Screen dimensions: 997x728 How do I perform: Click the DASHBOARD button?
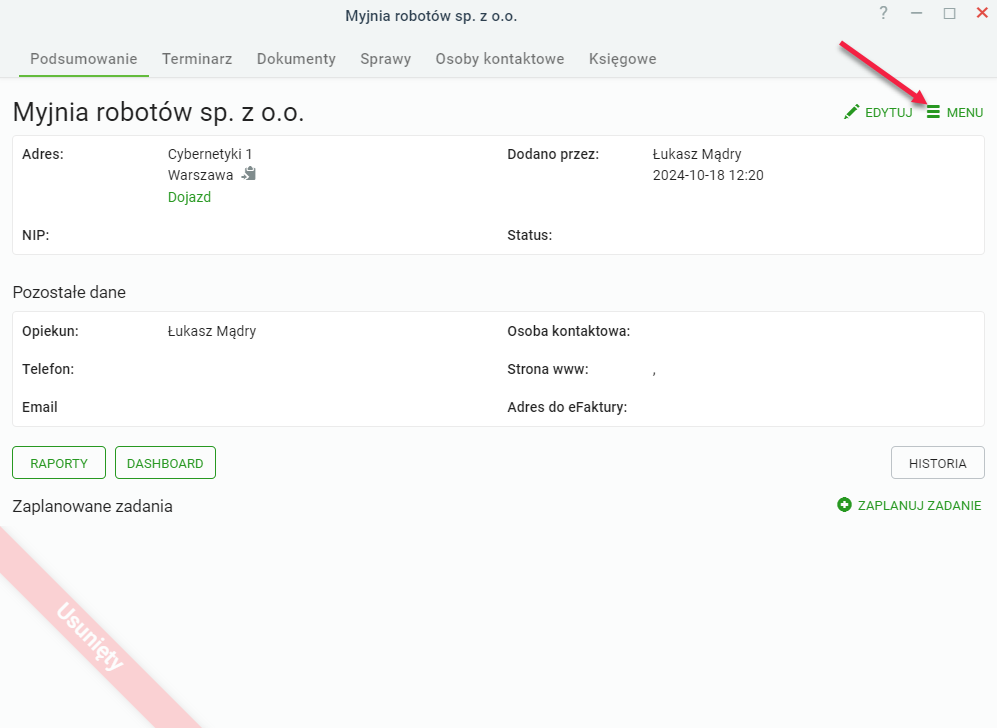(165, 463)
